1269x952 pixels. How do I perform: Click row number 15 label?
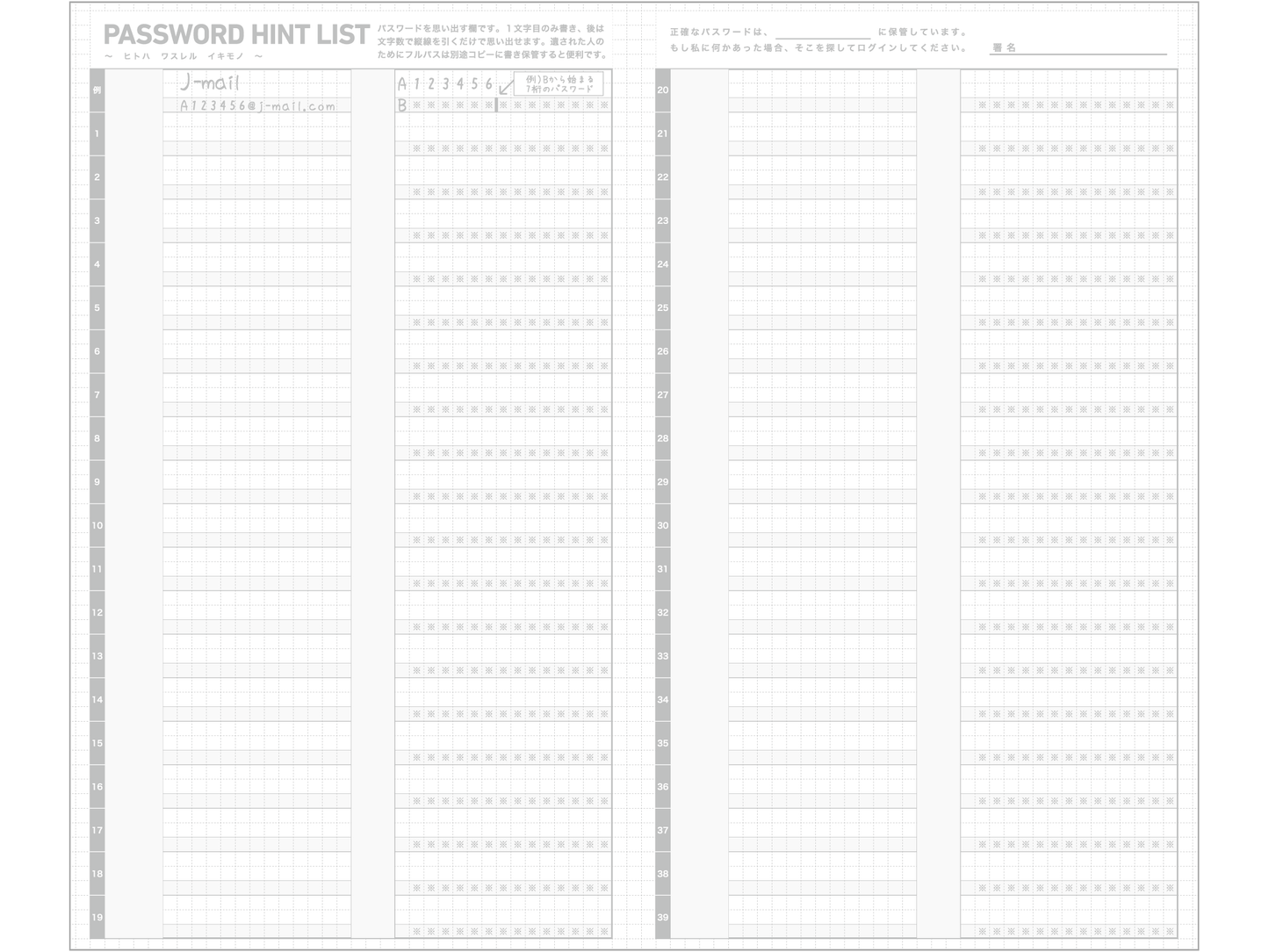click(97, 743)
